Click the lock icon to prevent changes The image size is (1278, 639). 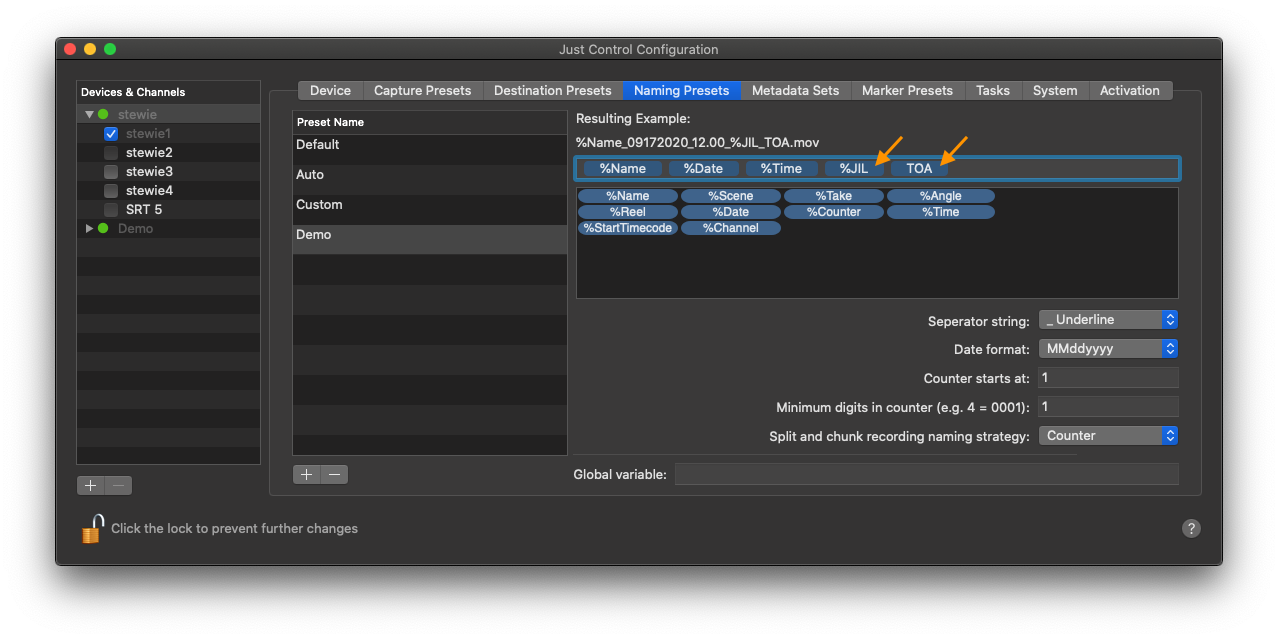point(92,528)
